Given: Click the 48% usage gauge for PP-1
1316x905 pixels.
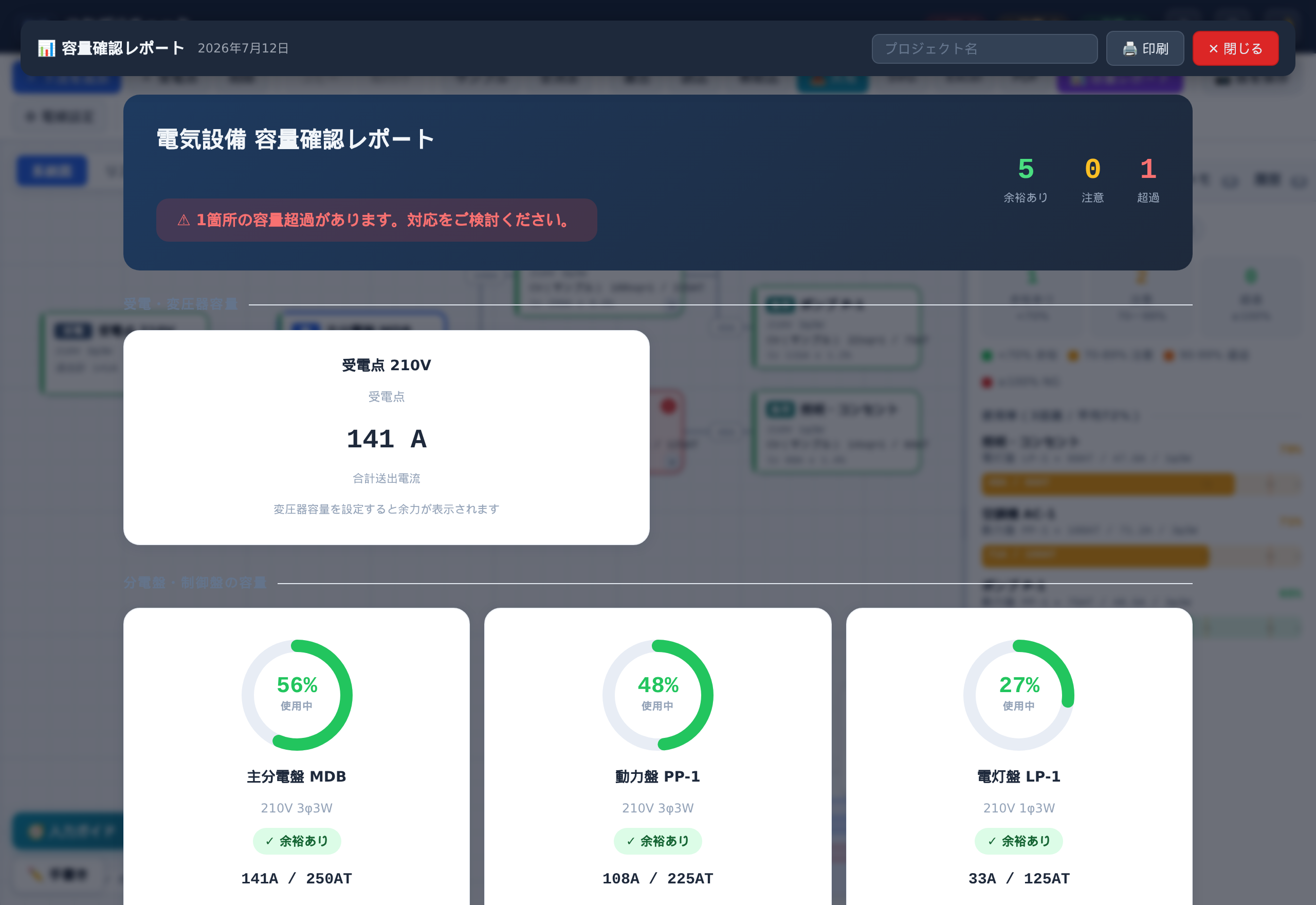Looking at the screenshot, I should tap(657, 695).
